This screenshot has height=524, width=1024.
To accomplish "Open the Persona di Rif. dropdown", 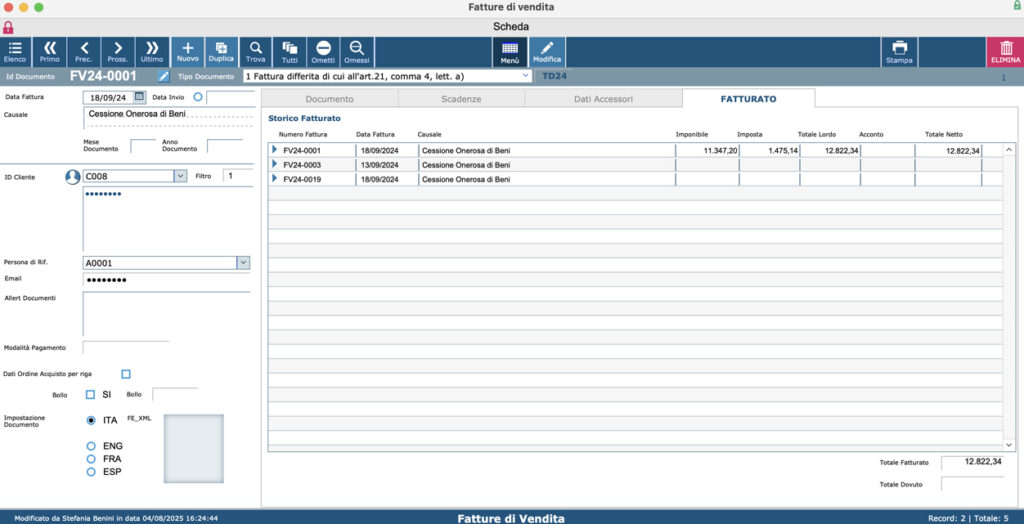I will 243,263.
